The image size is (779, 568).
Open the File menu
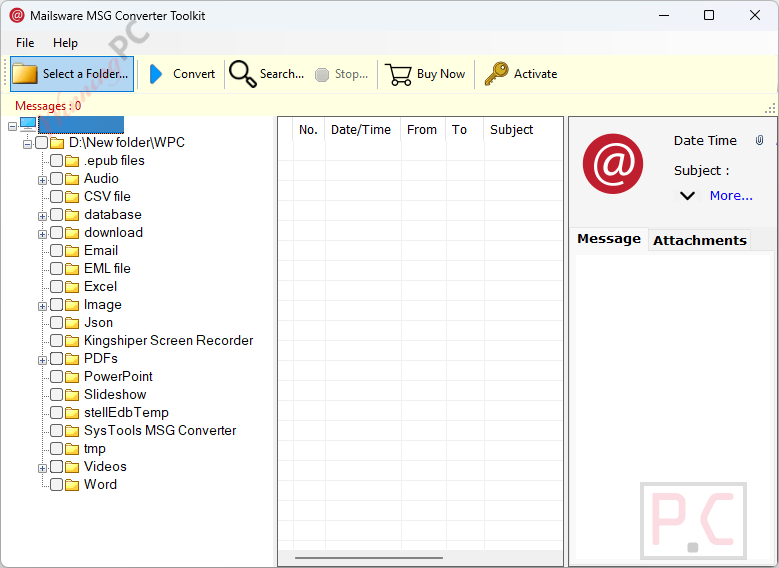point(25,43)
